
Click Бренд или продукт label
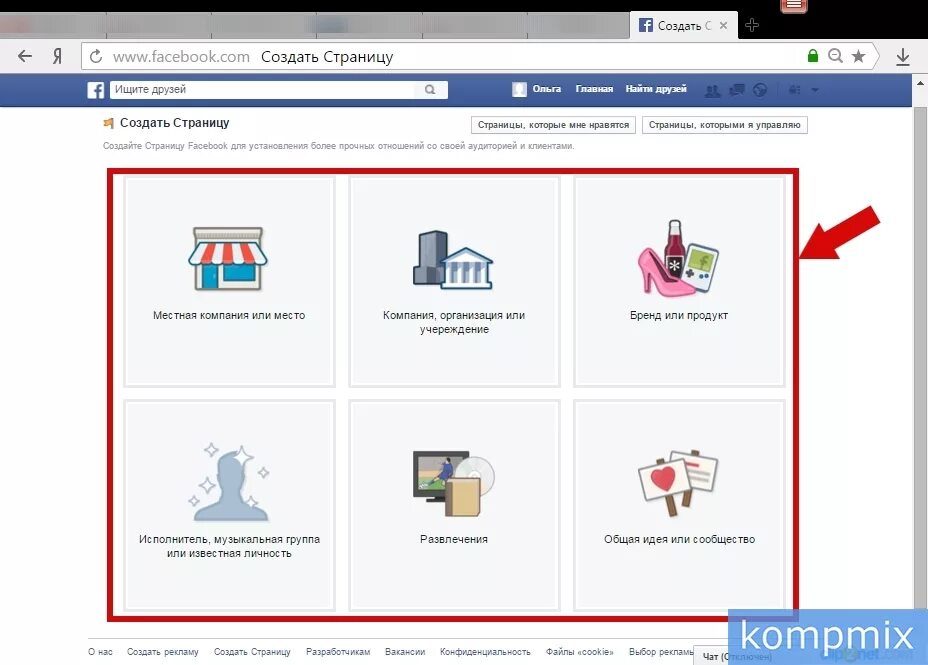click(x=679, y=315)
